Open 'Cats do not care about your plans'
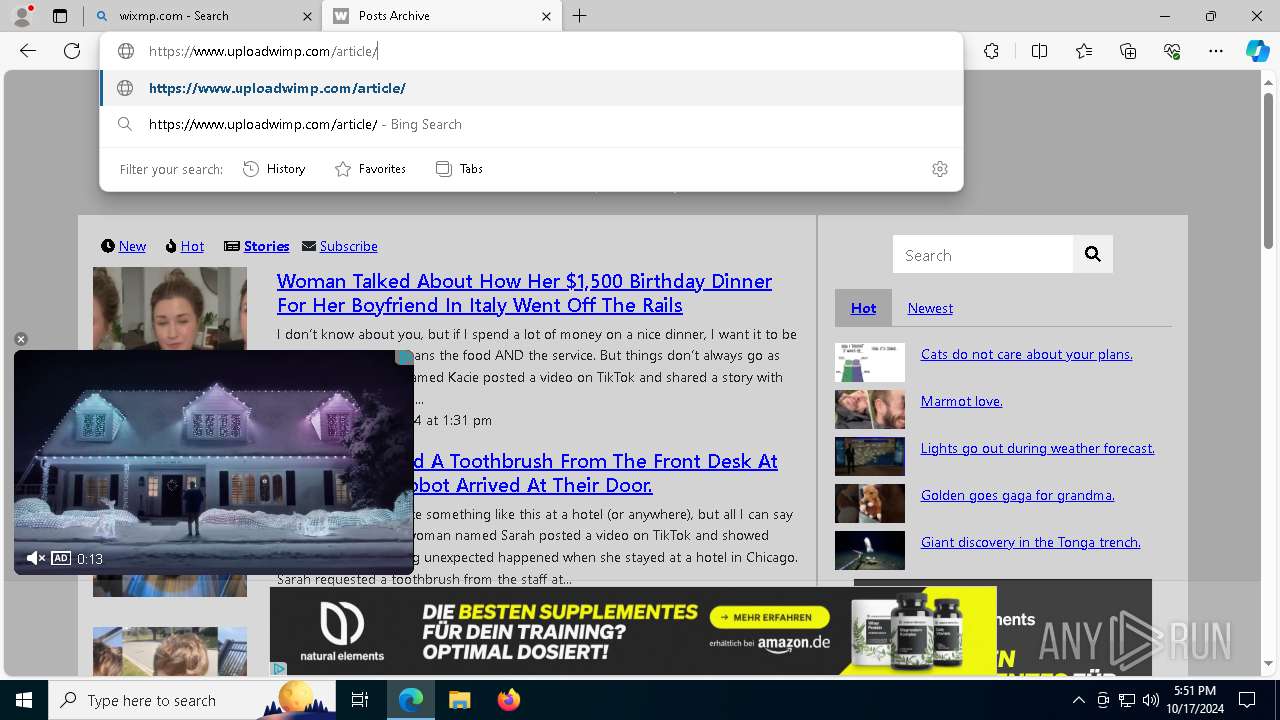 [1026, 354]
